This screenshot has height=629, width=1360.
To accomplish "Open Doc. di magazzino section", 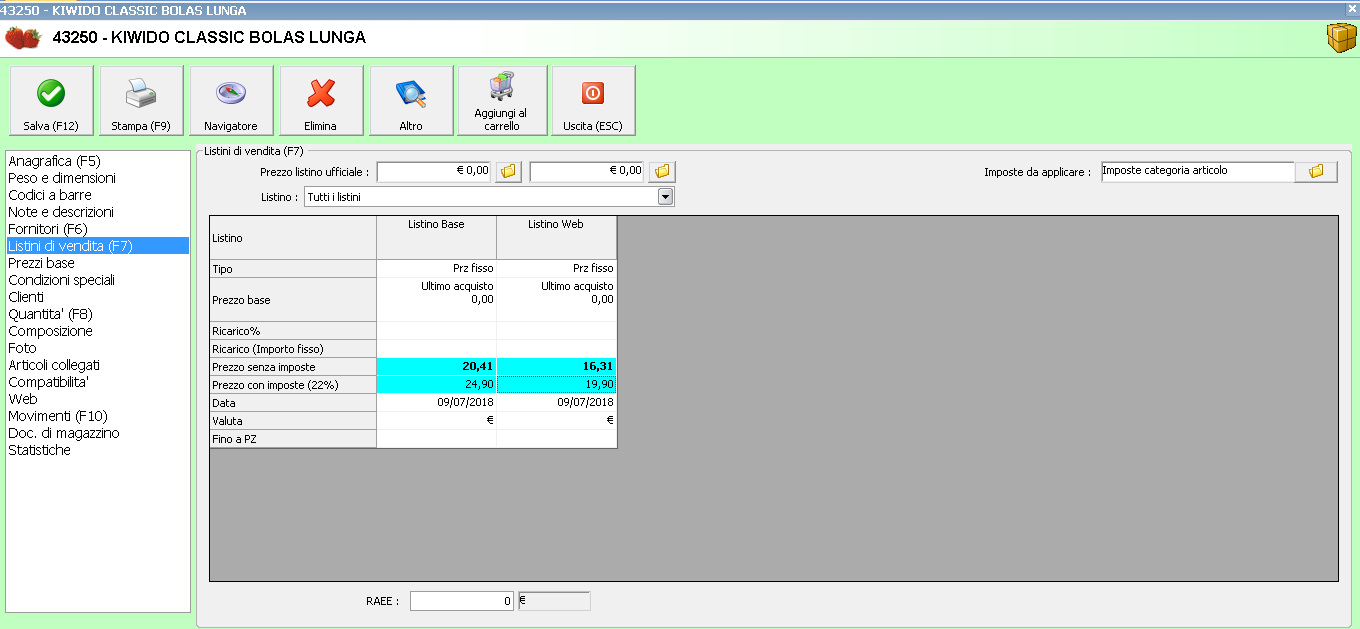I will 98,432.
